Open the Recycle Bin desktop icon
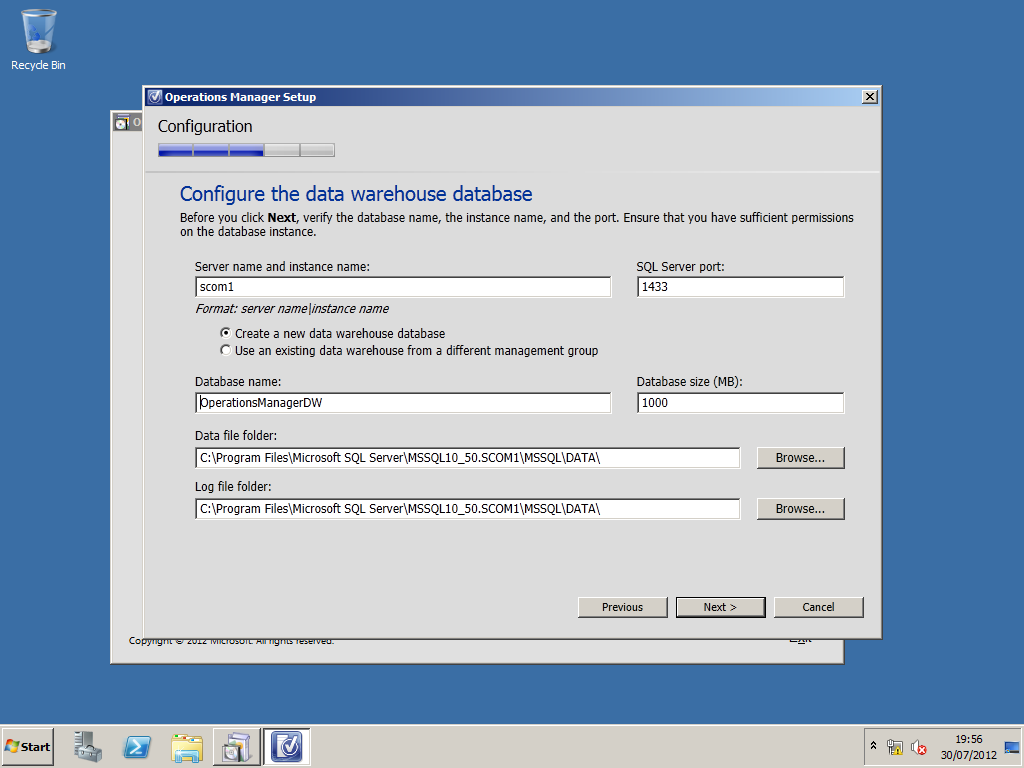The width and height of the screenshot is (1024, 768). pos(39,40)
